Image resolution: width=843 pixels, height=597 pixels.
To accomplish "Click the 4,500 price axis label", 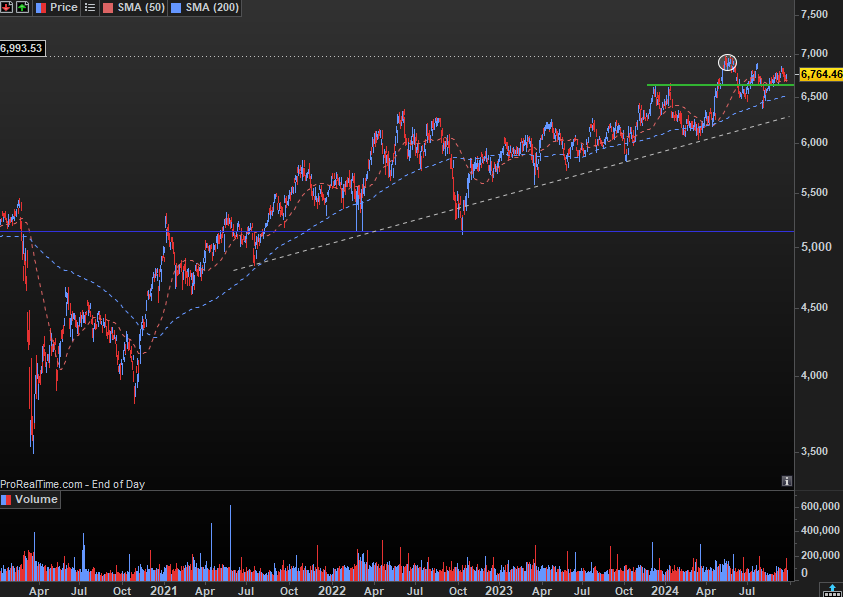I will click(814, 308).
